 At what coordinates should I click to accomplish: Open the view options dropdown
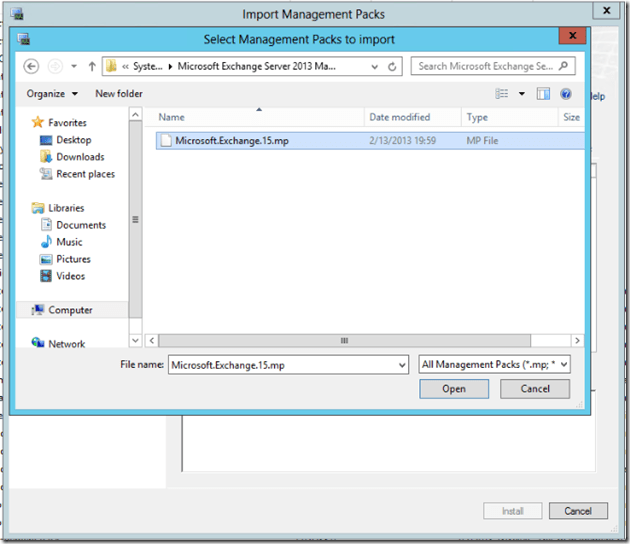tap(521, 94)
